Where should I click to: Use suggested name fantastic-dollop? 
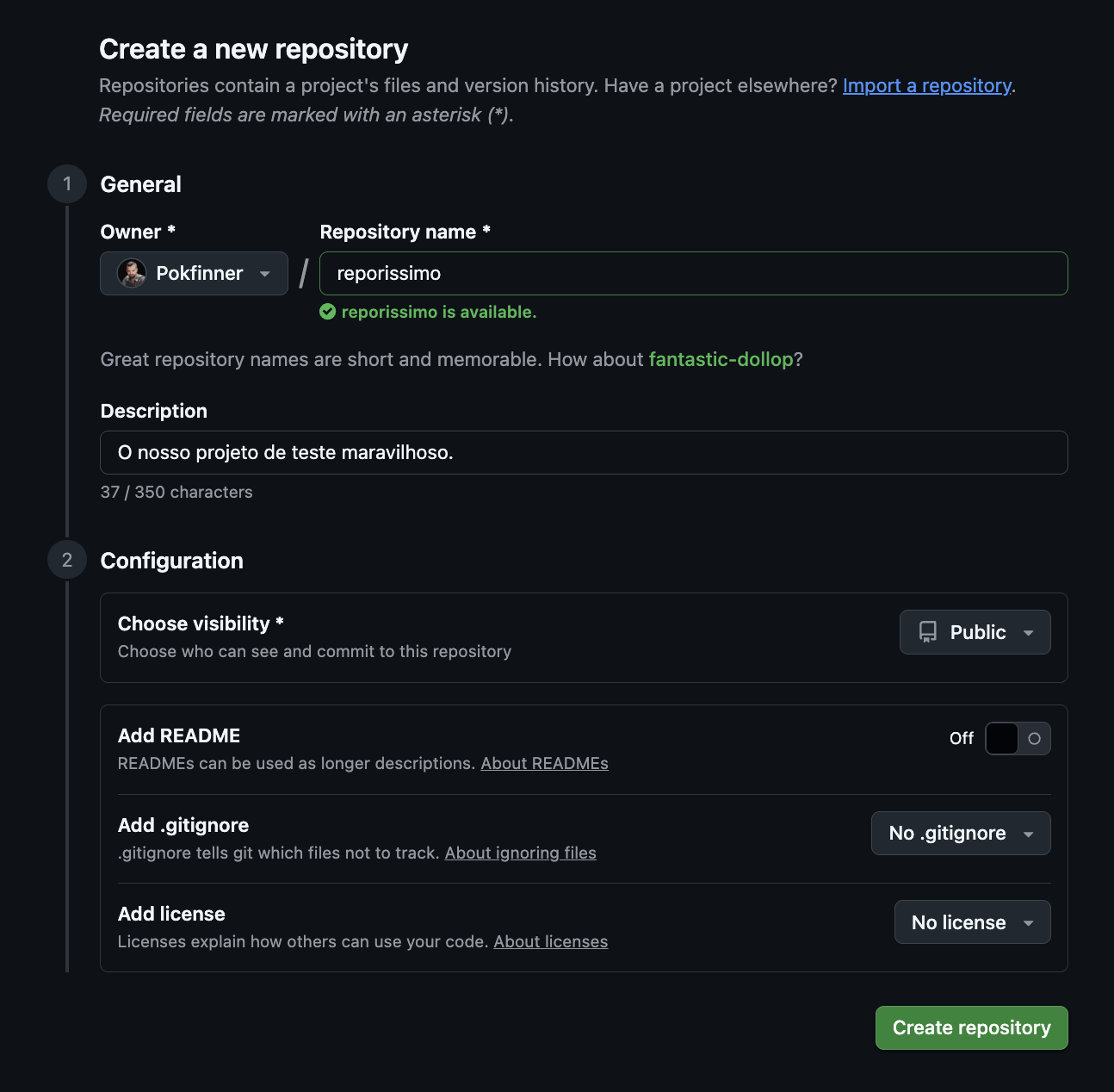tap(721, 360)
